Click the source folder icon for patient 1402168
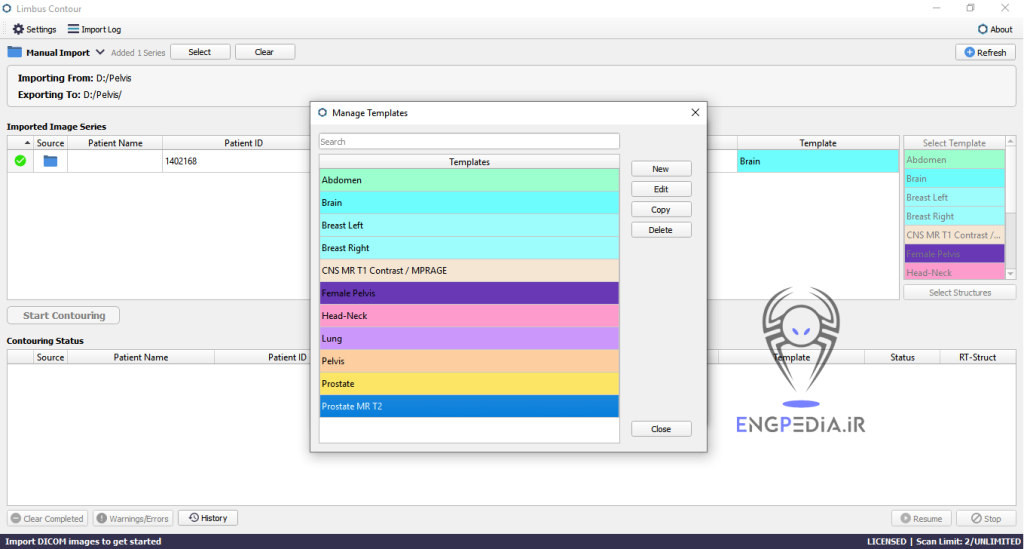This screenshot has height=549, width=1024. click(x=50, y=160)
